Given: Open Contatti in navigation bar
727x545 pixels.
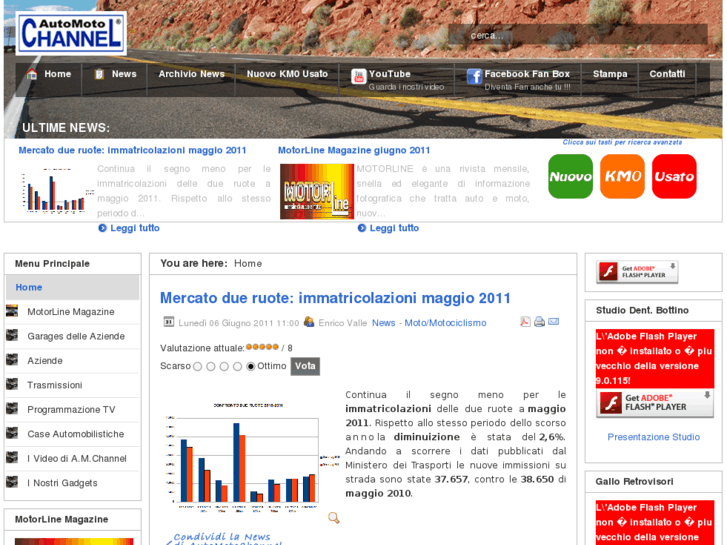Looking at the screenshot, I should (667, 74).
